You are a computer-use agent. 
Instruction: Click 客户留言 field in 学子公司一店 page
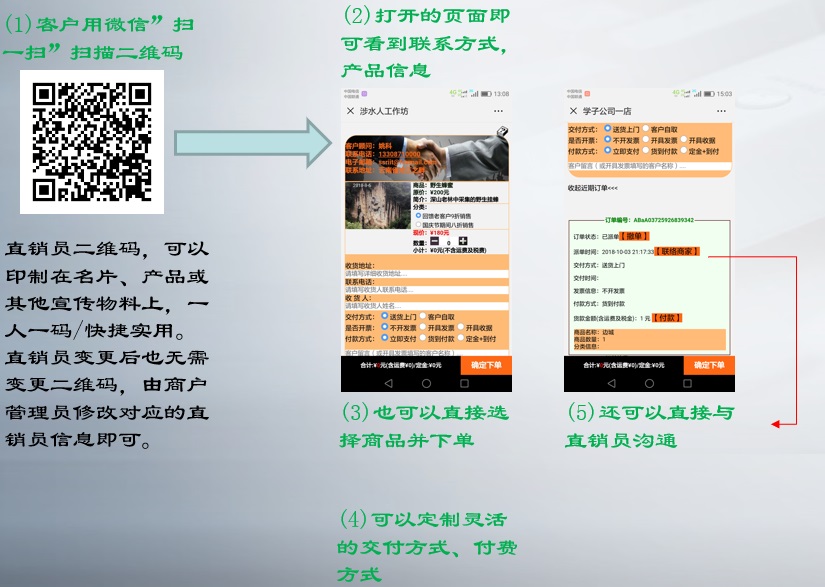(650, 166)
